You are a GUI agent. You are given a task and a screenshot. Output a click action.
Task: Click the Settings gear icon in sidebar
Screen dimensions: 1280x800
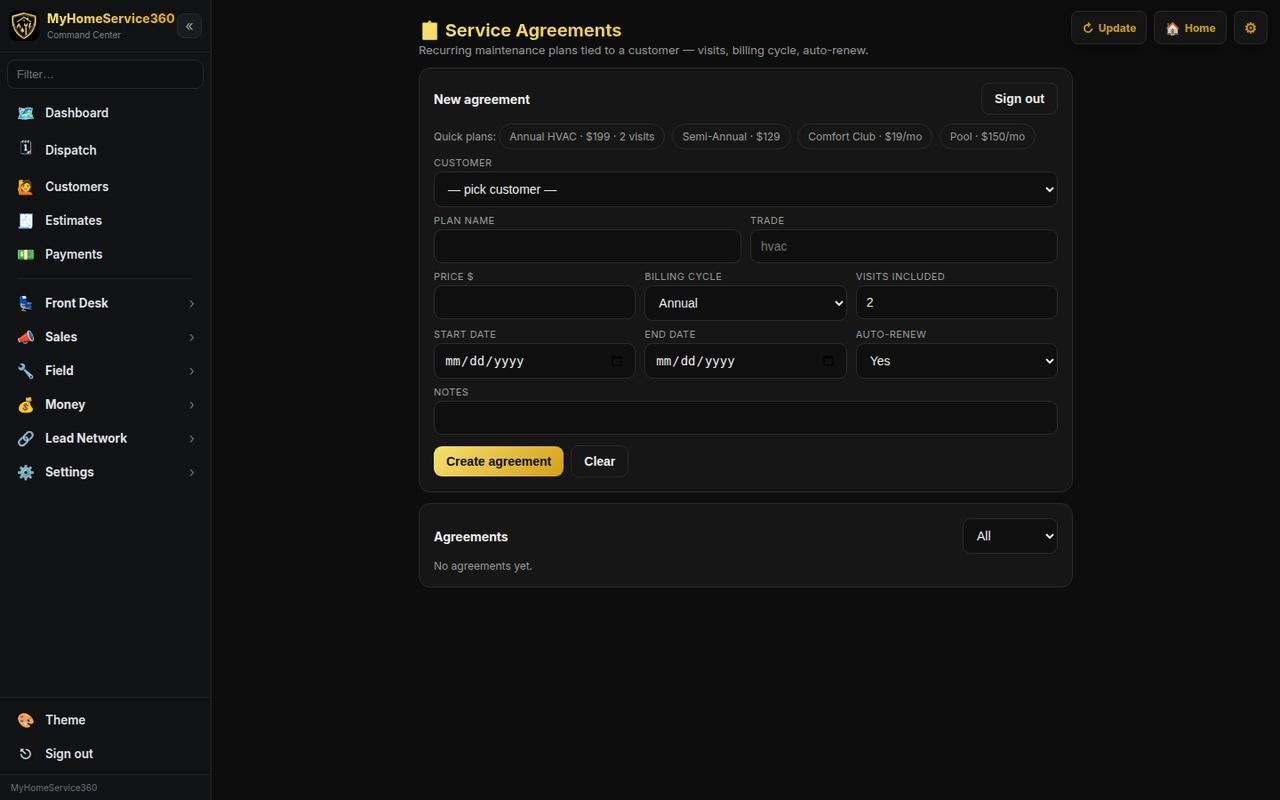26,473
